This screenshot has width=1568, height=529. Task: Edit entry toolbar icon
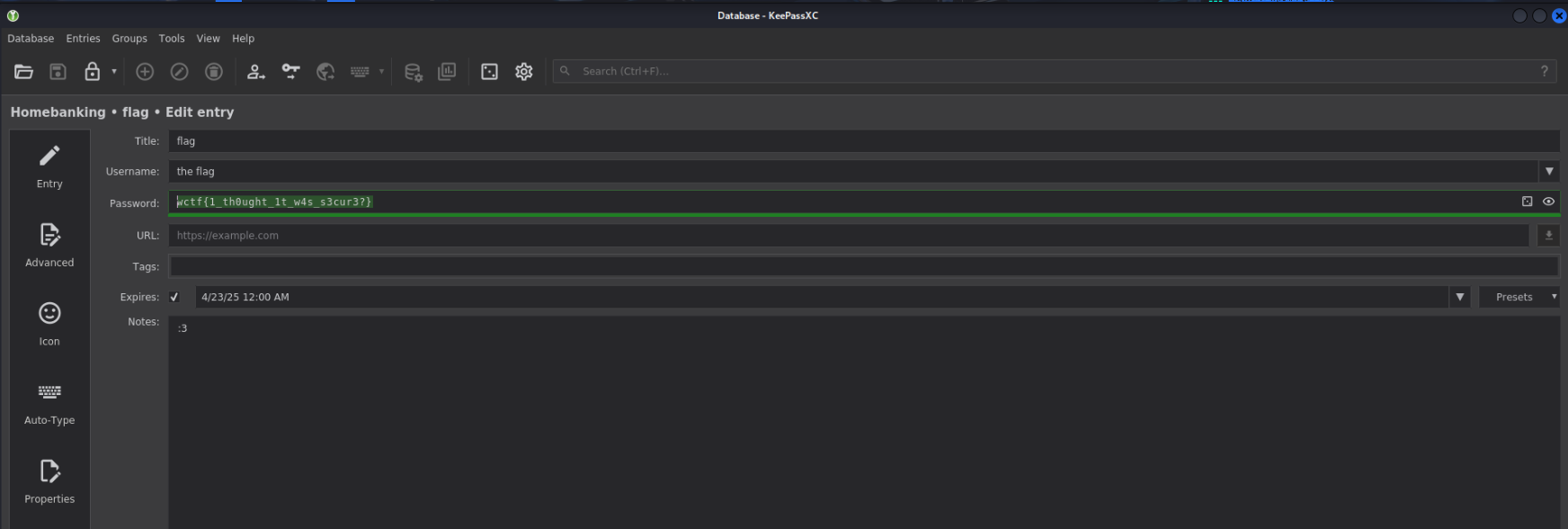[x=179, y=72]
